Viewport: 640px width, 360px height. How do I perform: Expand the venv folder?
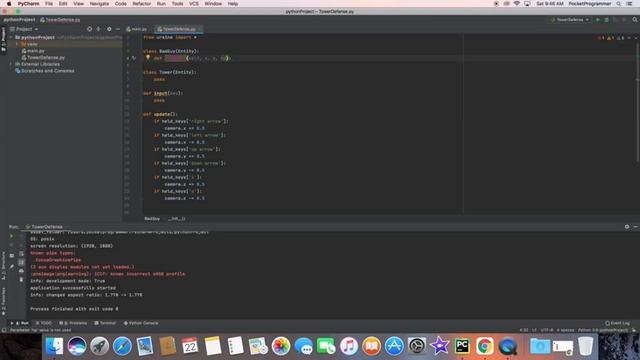click(17, 44)
